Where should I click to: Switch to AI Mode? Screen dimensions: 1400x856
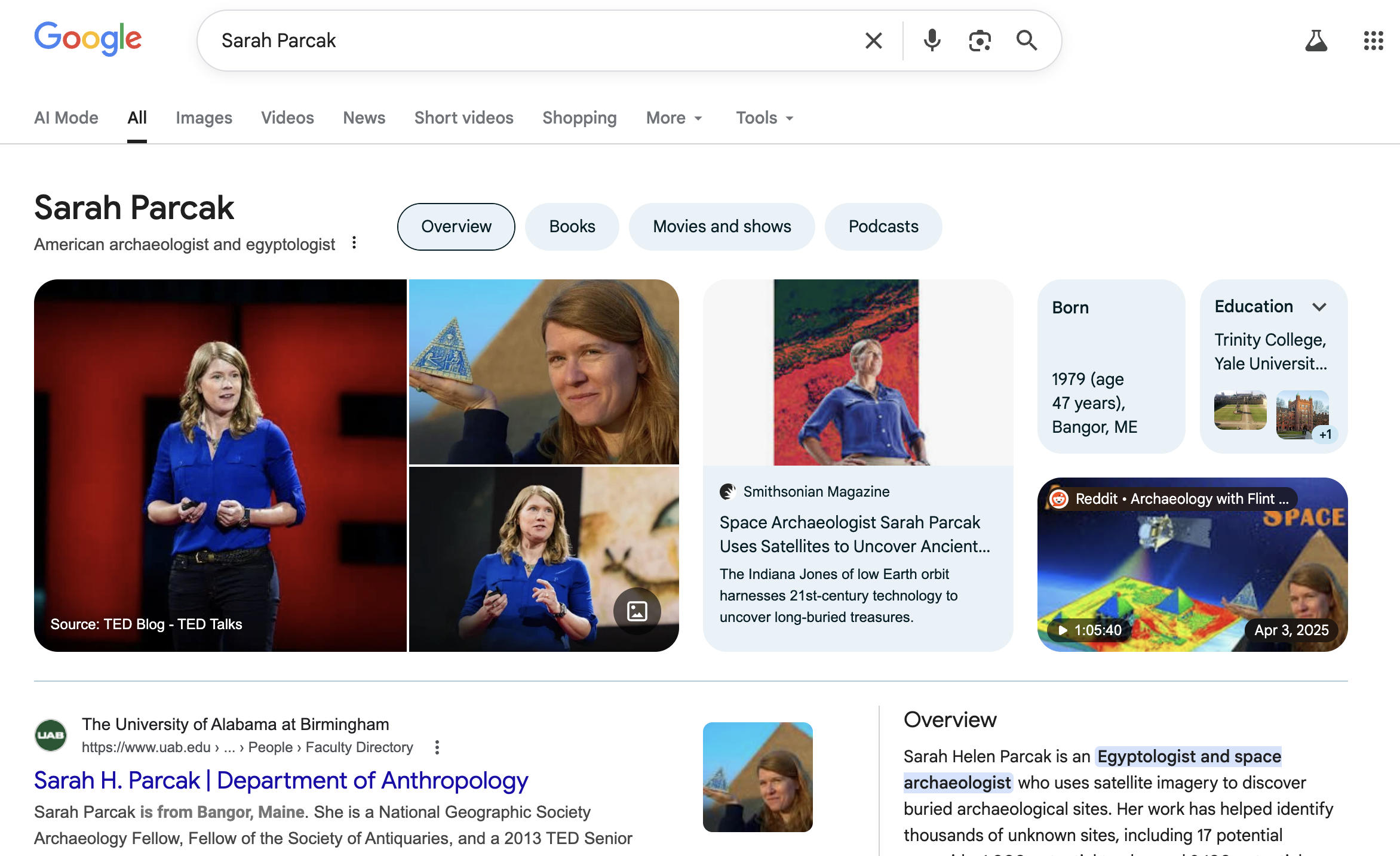66,118
